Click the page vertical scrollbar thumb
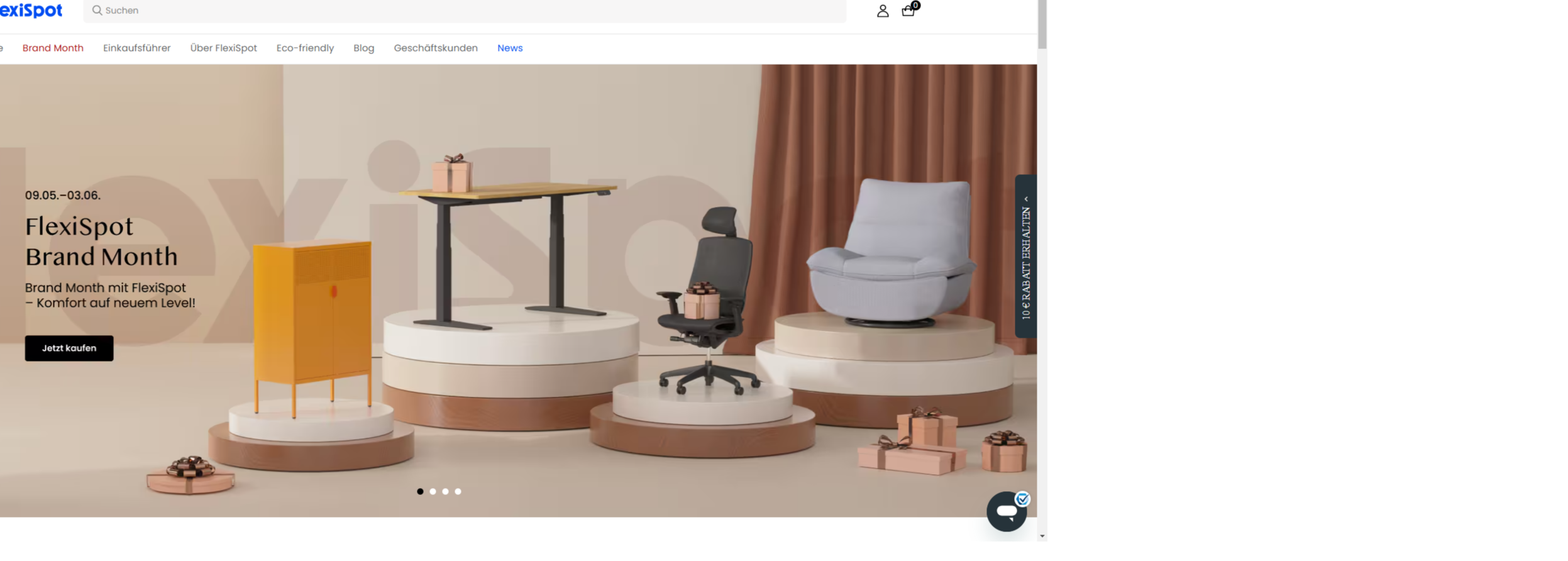This screenshot has height=561, width=1568. click(1042, 24)
